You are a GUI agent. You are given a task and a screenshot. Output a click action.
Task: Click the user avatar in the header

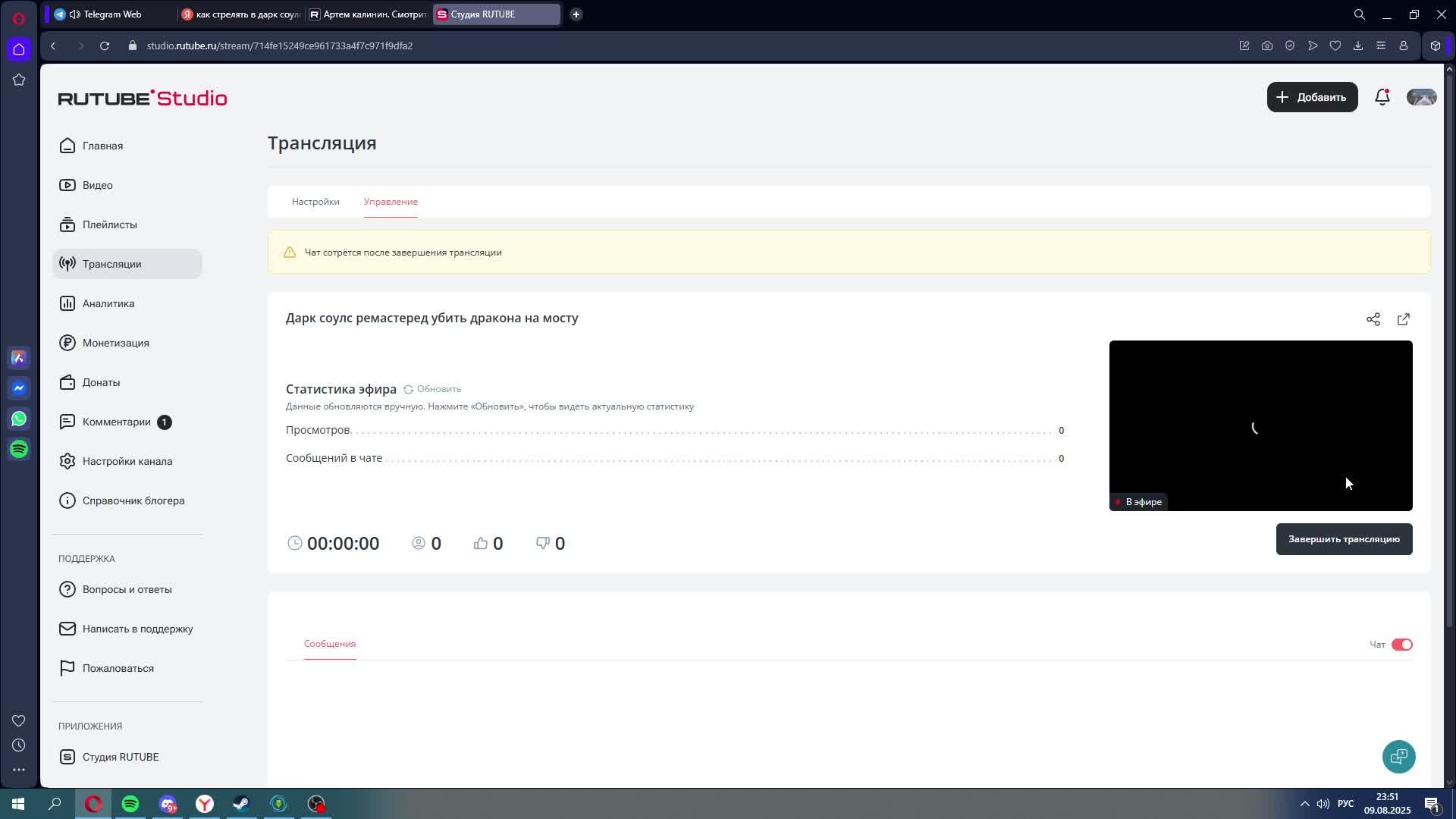pyautogui.click(x=1421, y=97)
